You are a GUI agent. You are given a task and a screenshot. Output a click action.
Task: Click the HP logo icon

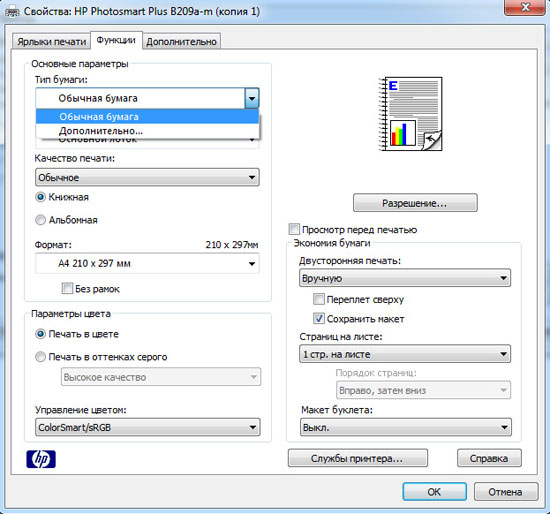coord(41,459)
